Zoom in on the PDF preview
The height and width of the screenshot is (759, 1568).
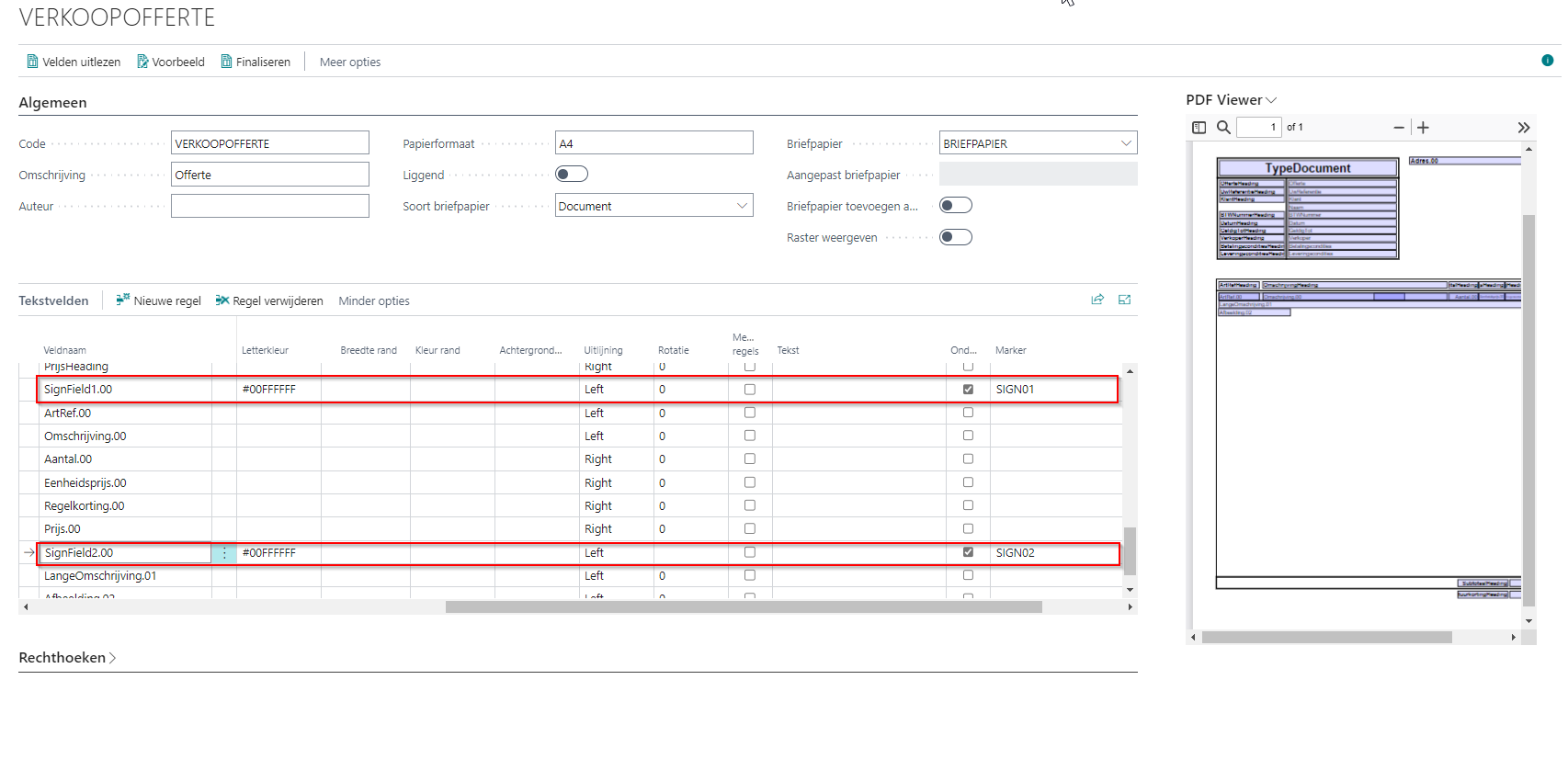[1423, 128]
